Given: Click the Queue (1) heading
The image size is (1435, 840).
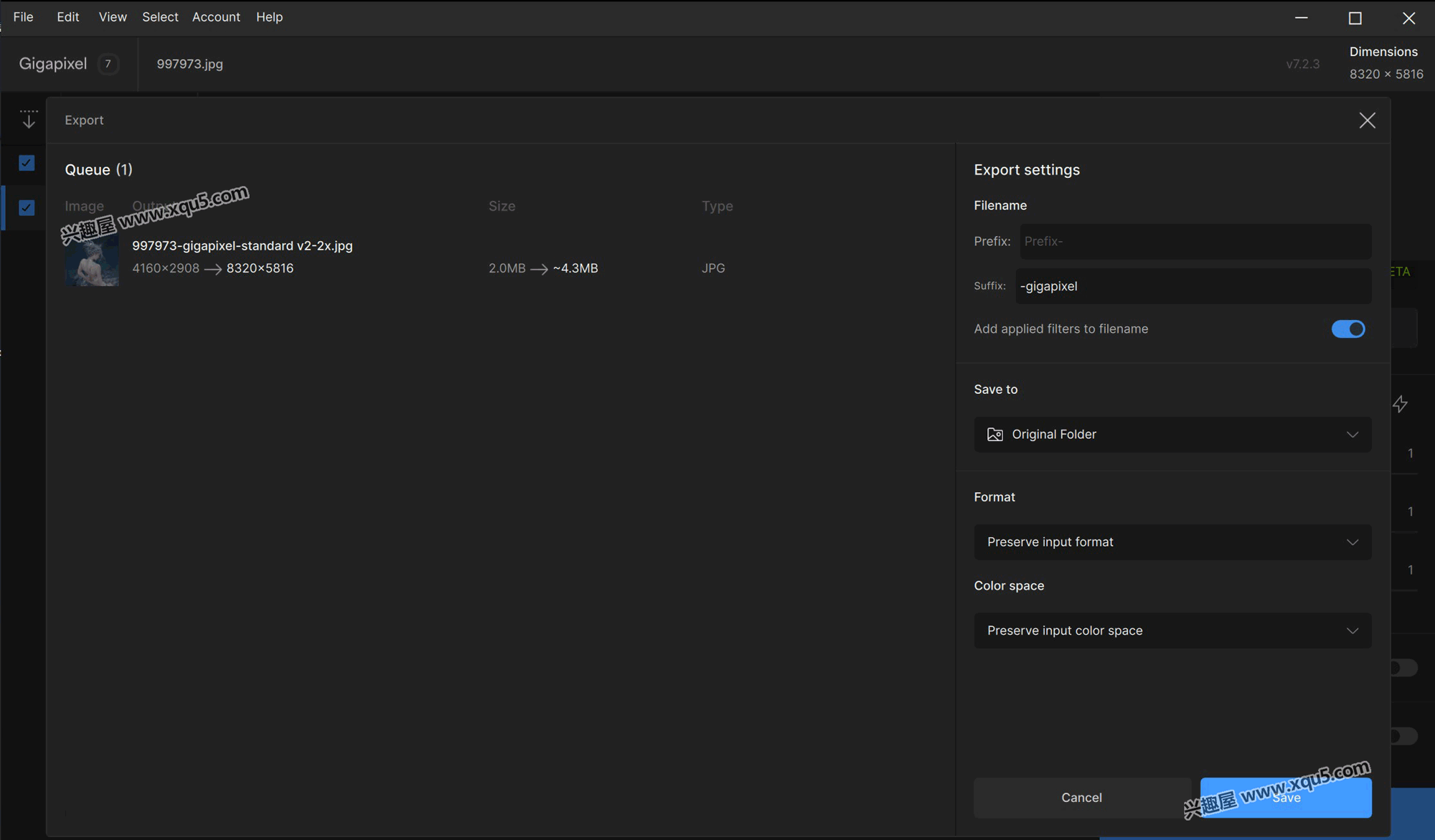Looking at the screenshot, I should click(x=99, y=170).
